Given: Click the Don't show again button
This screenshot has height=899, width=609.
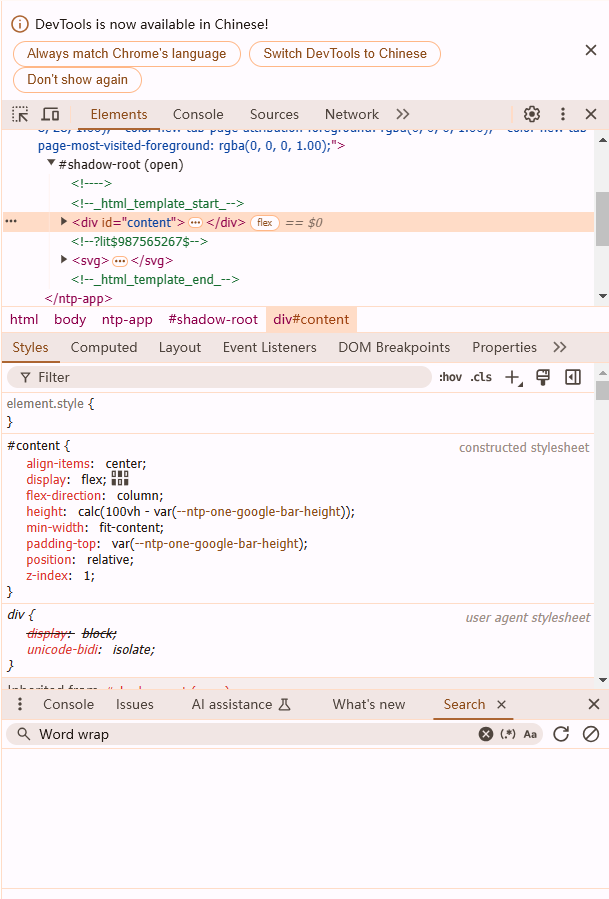Looking at the screenshot, I should [x=77, y=79].
